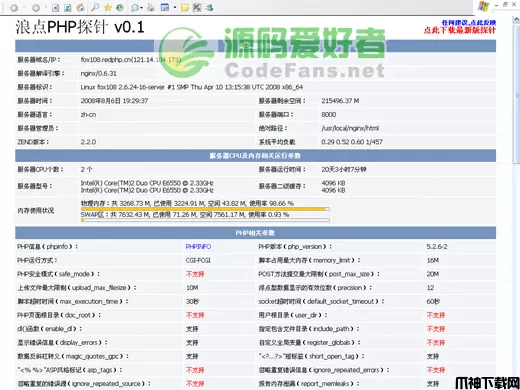The height and width of the screenshot is (390, 520).
Task: Select the post_max_size value 20M
Action: (x=433, y=274)
